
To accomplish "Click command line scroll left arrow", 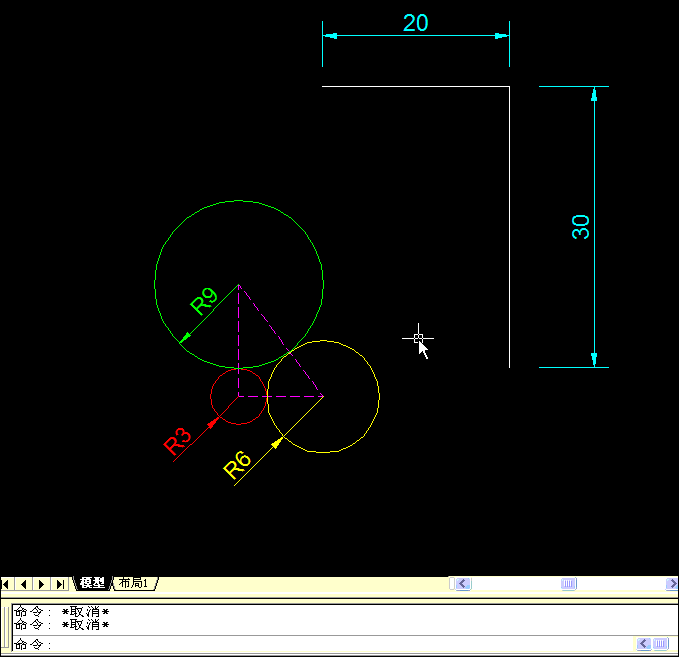I will click(x=643, y=644).
